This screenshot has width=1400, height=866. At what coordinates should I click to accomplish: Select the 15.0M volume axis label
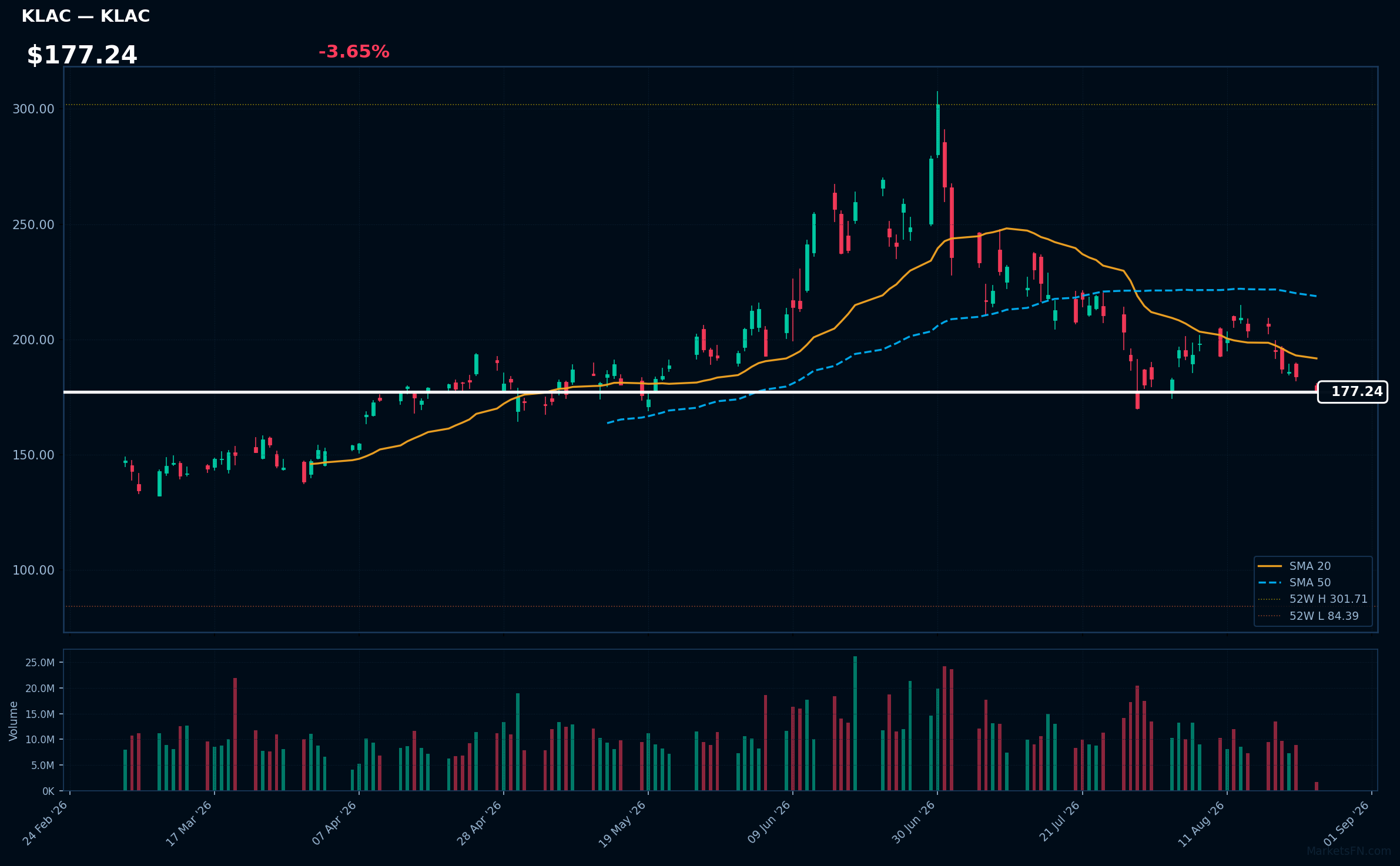coord(40,714)
